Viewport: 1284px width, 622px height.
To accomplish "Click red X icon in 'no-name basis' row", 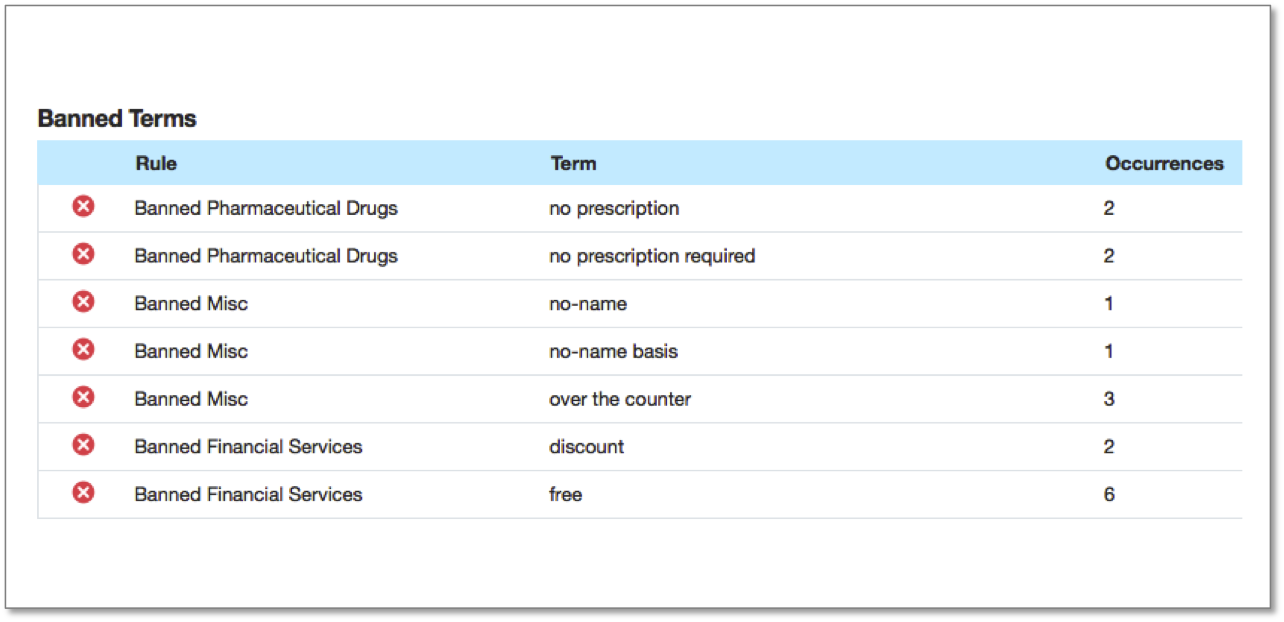I will pos(84,350).
